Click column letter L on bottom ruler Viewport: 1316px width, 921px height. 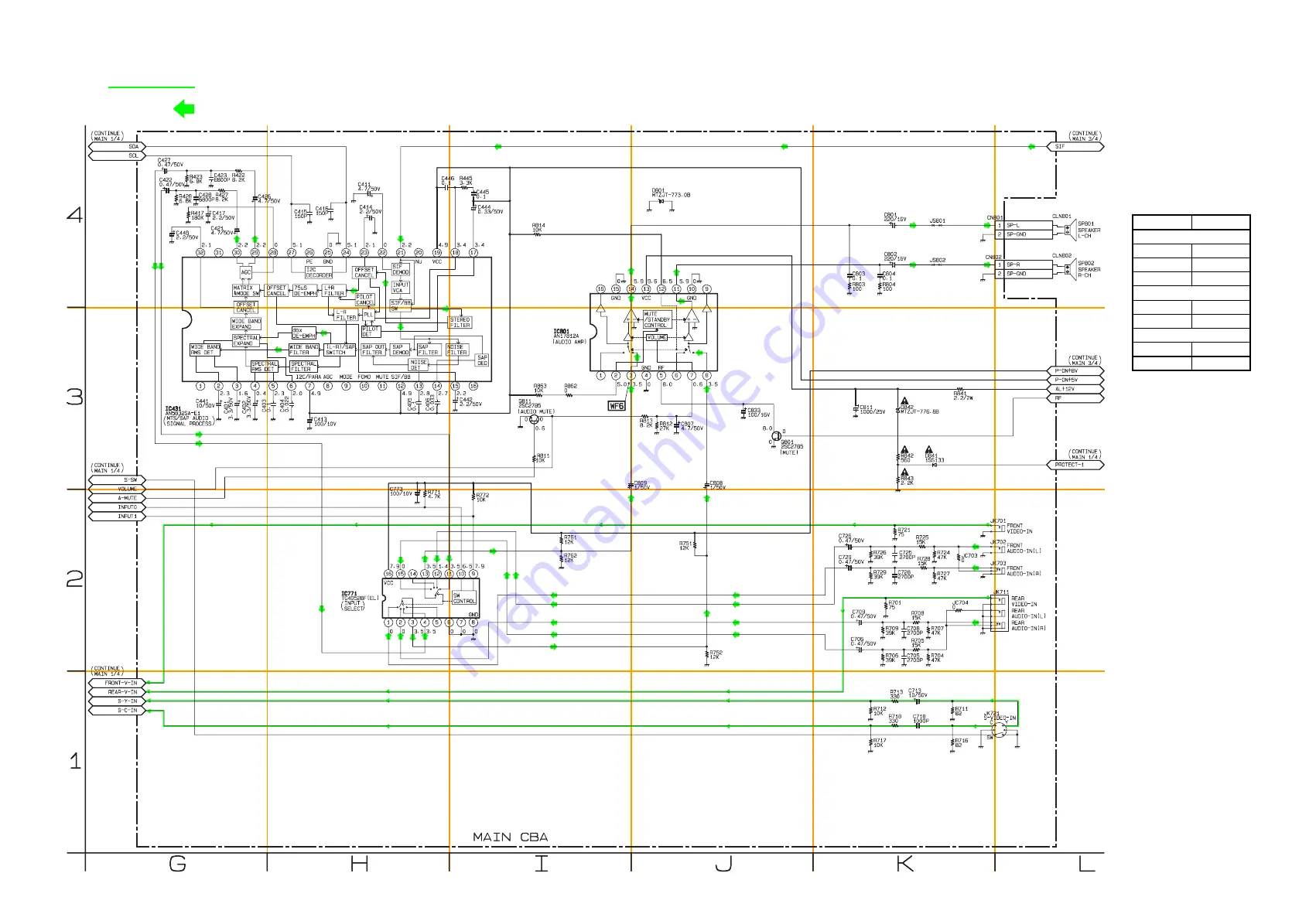1087,864
